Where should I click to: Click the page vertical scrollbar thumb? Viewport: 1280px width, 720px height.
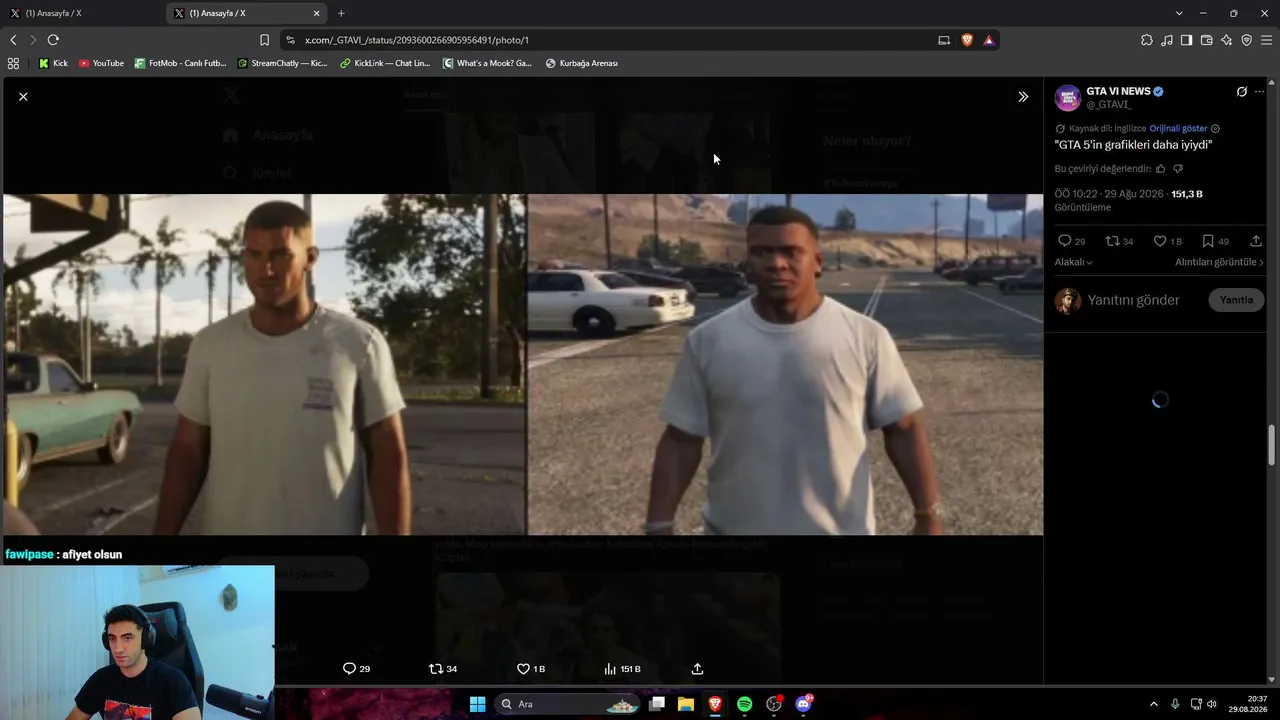click(1273, 445)
